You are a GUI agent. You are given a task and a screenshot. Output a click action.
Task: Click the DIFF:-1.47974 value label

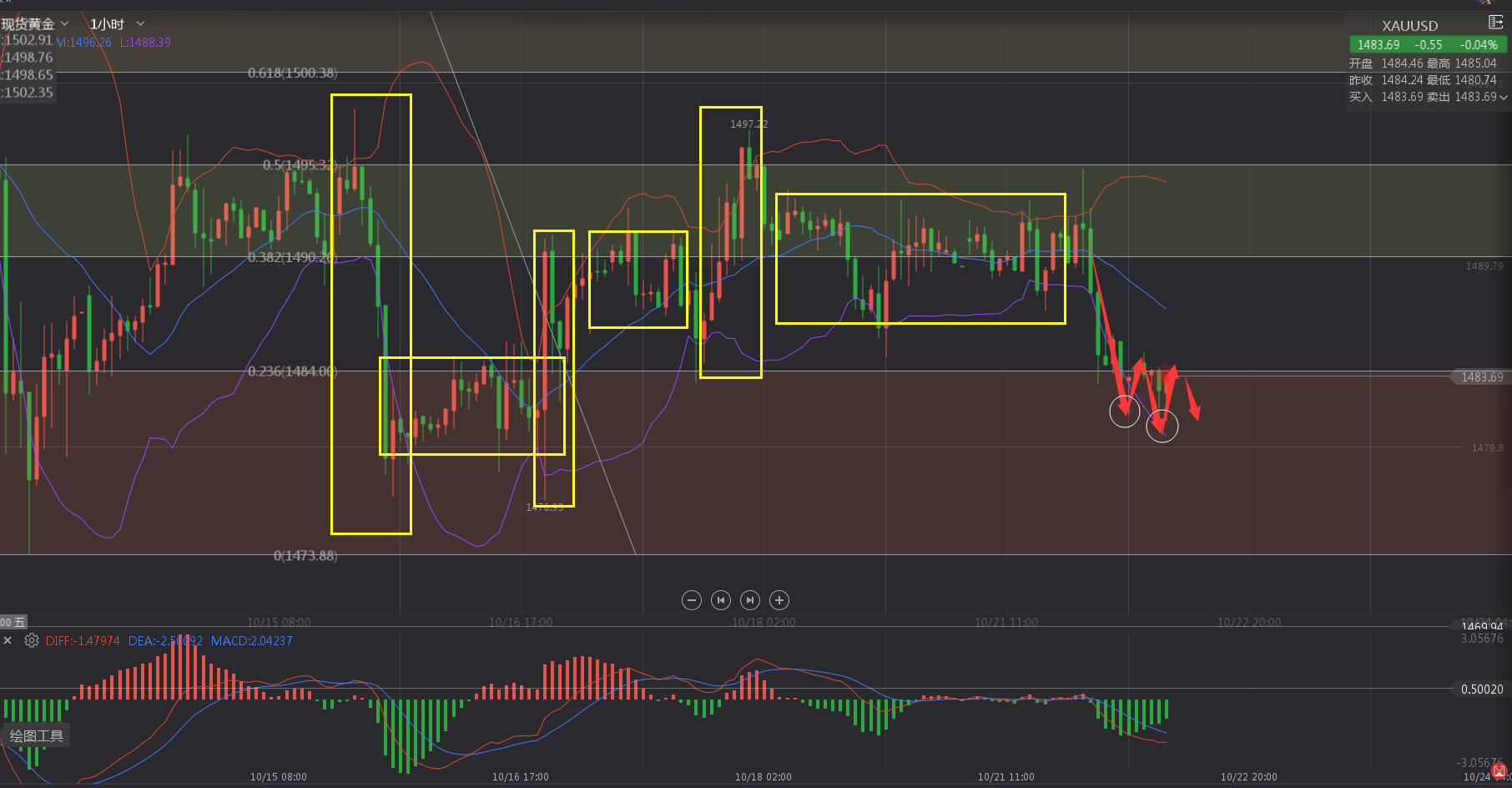(x=83, y=641)
